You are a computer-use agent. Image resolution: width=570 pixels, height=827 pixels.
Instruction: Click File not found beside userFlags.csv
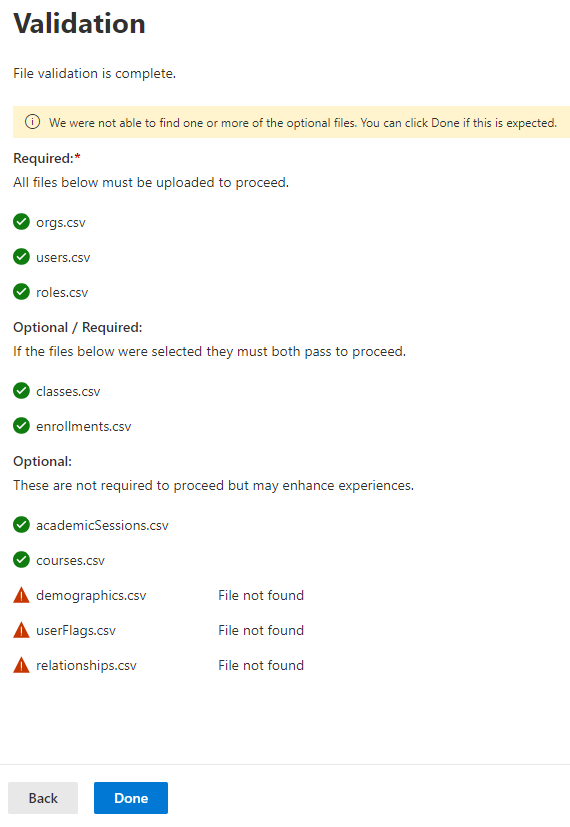coord(261,630)
